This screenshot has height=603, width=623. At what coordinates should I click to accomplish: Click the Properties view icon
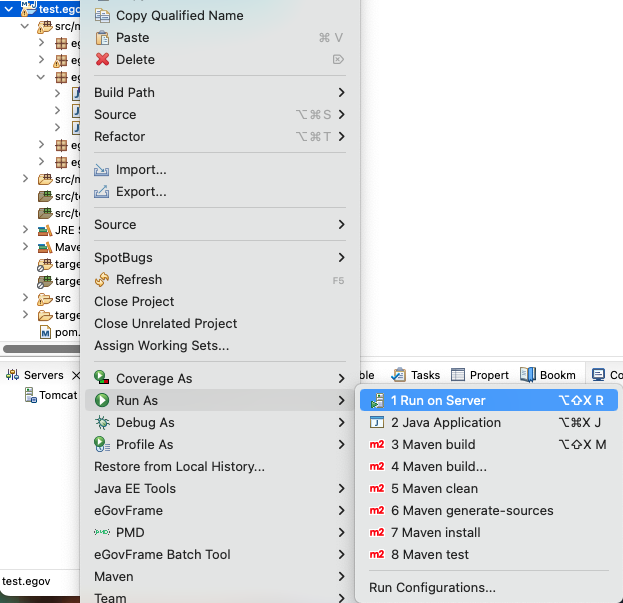458,375
